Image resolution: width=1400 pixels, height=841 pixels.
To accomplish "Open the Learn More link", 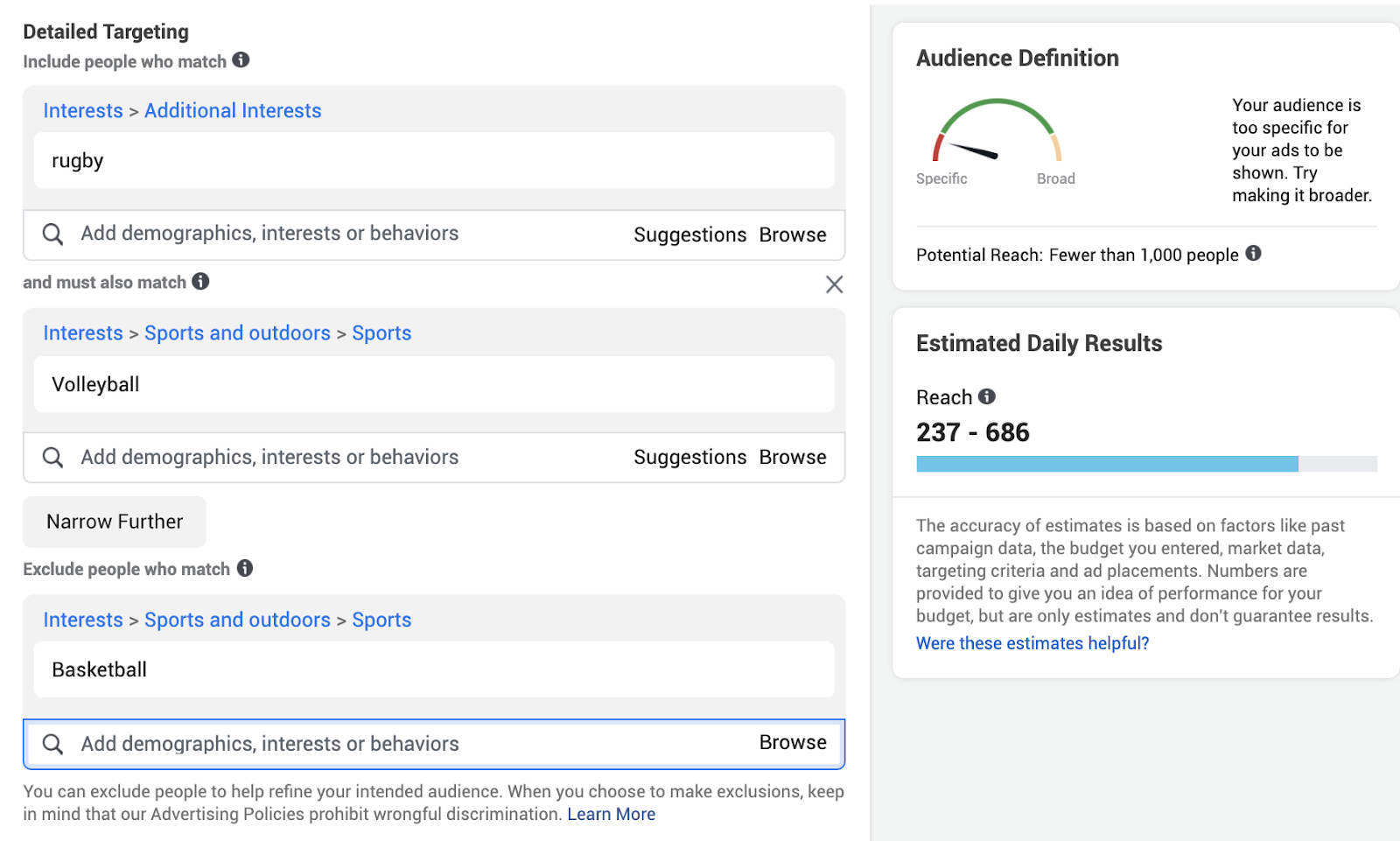I will click(x=611, y=814).
